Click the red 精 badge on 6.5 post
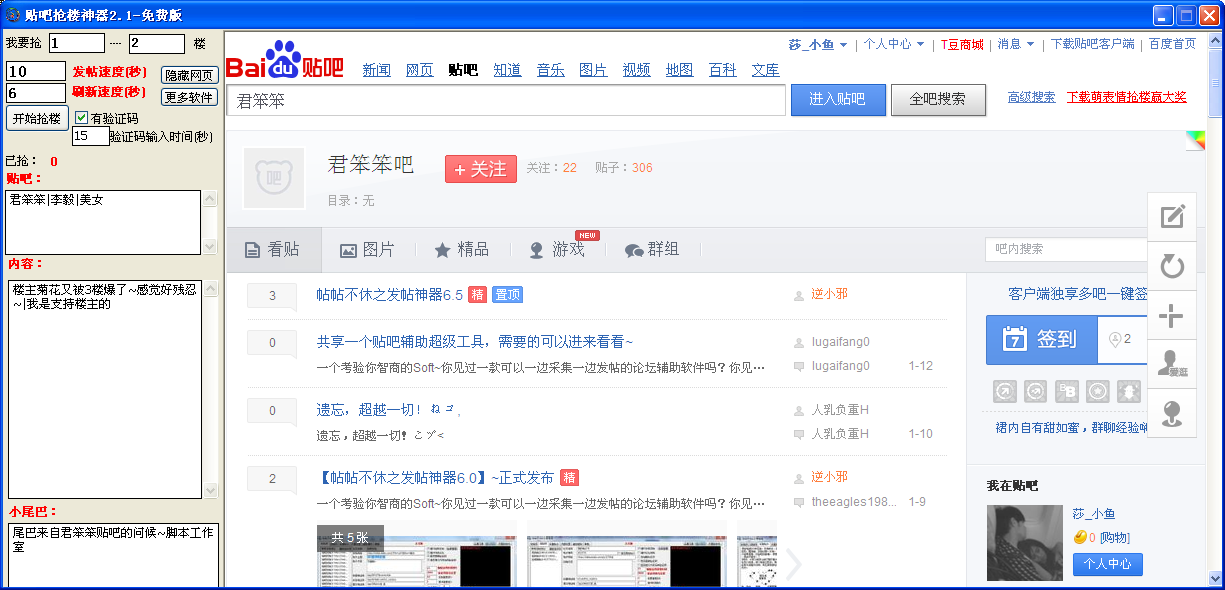The height and width of the screenshot is (590, 1225). pos(478,295)
